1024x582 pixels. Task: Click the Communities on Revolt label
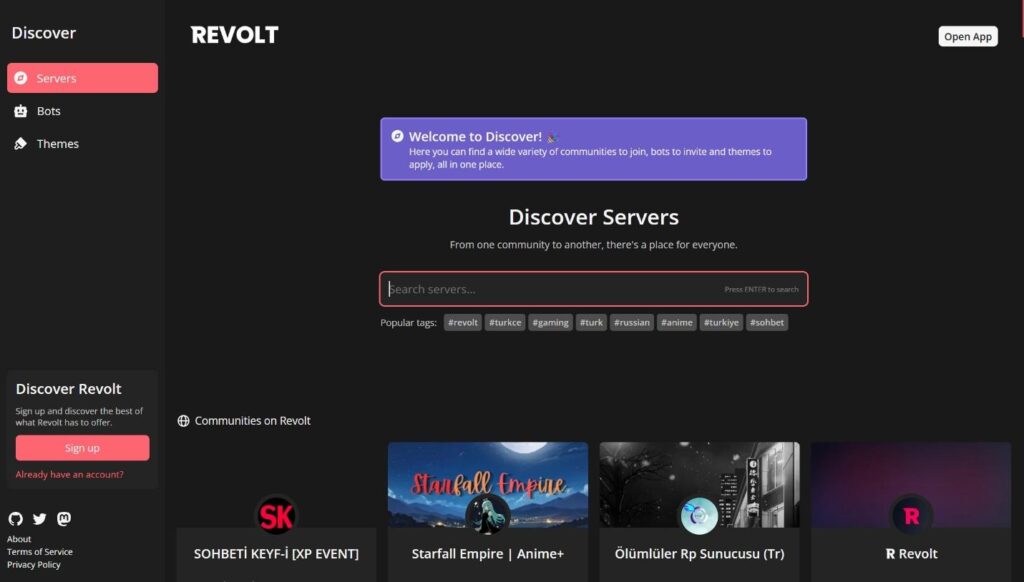252,421
